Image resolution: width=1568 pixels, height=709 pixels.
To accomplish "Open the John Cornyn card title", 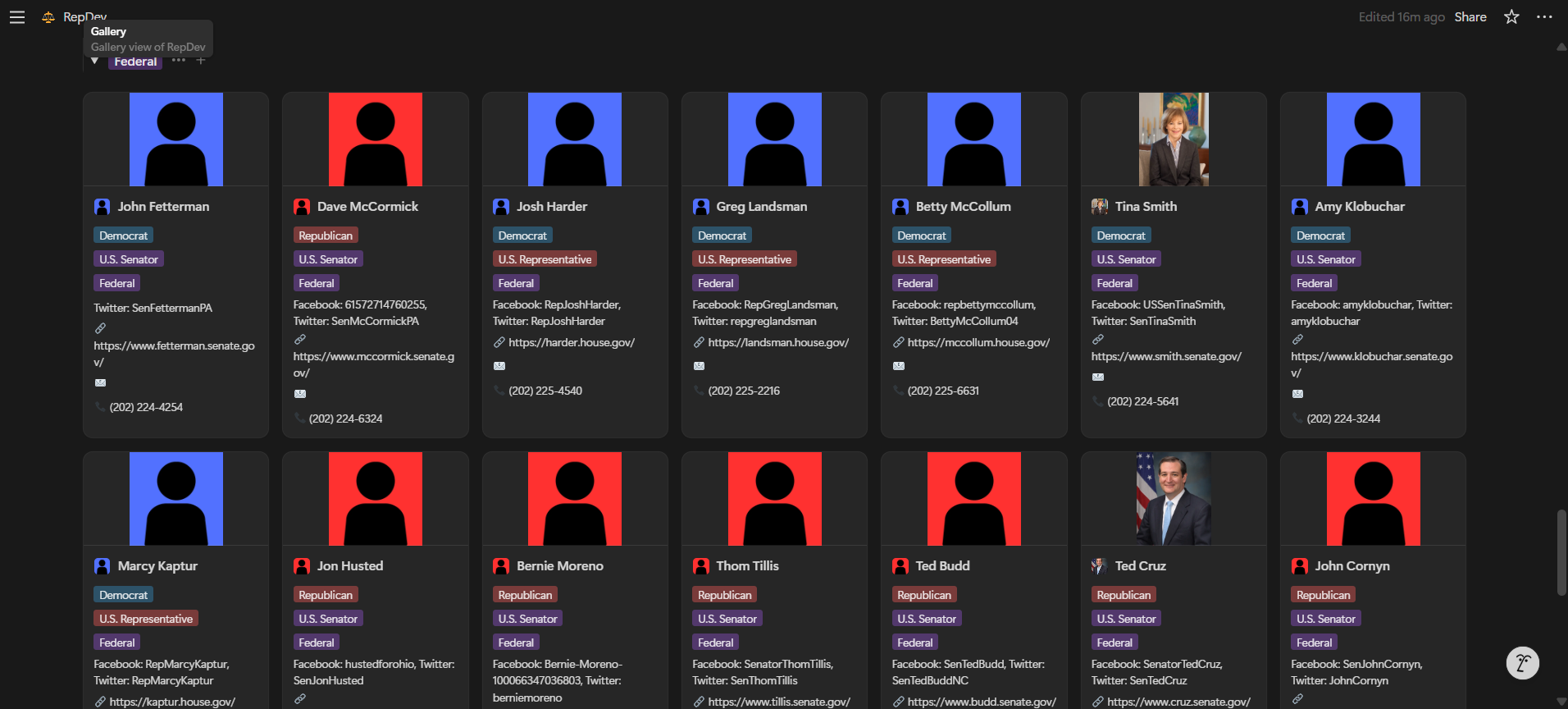I will pos(1352,566).
